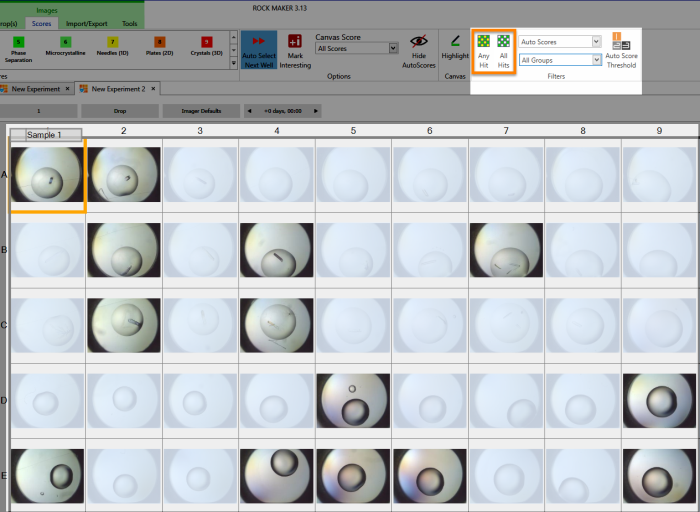Click the Sample 1 label box
Viewport: 700px width, 512px height.
46,134
